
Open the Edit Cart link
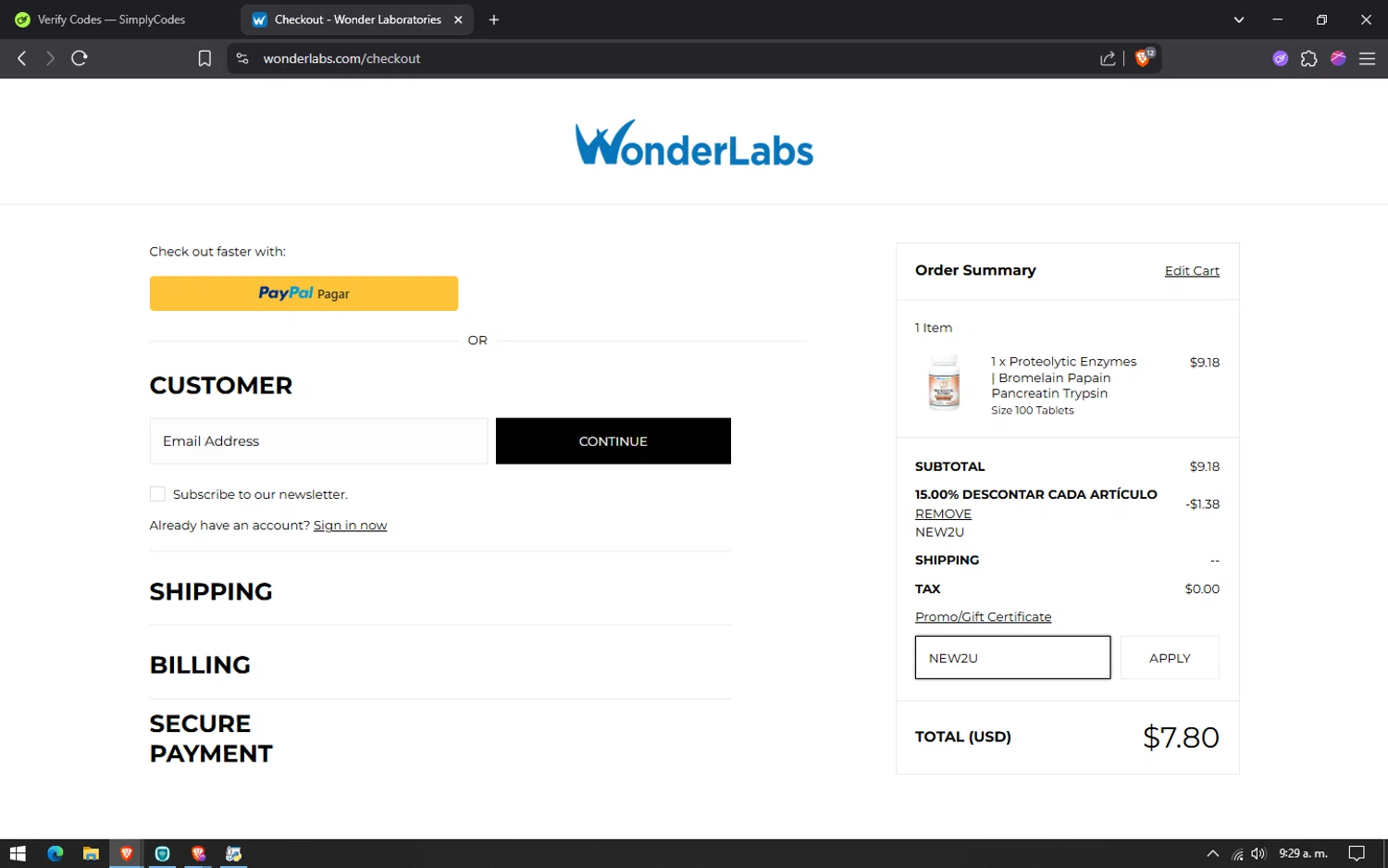point(1192,270)
